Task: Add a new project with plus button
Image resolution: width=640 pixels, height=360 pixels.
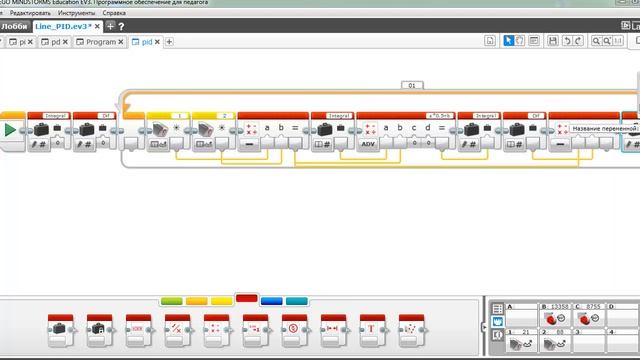Action: [x=110, y=27]
